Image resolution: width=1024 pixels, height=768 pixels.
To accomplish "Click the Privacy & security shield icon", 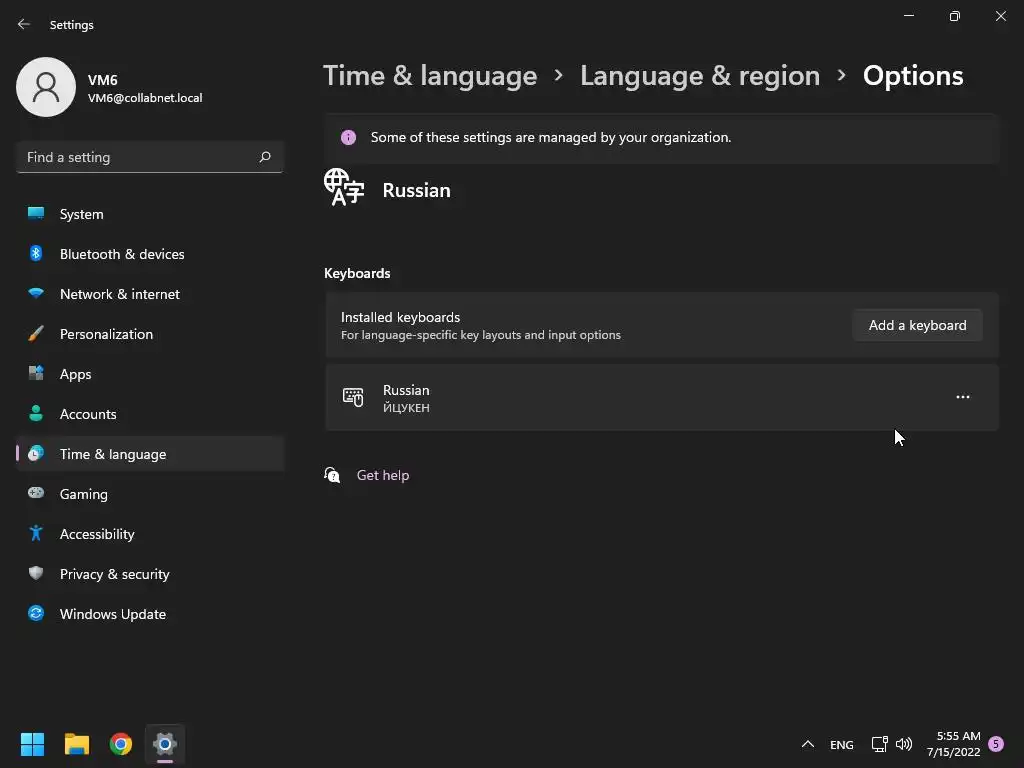I will point(36,573).
